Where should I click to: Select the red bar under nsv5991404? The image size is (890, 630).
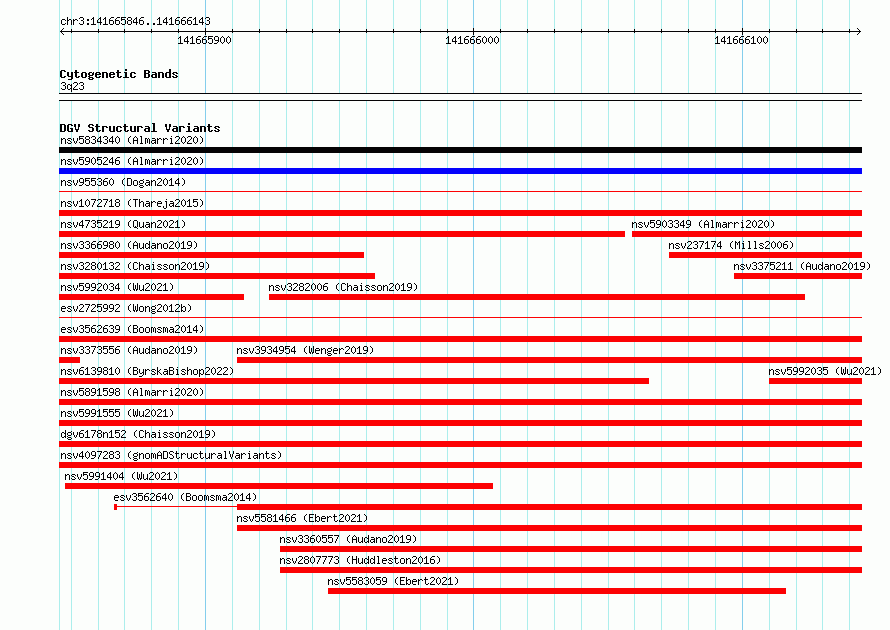279,486
